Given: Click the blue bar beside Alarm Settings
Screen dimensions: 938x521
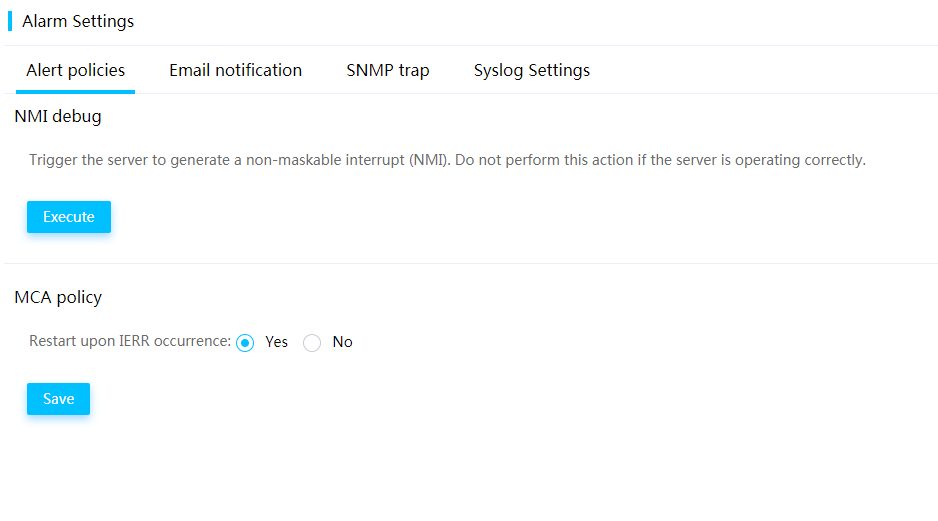Looking at the screenshot, I should tap(10, 21).
